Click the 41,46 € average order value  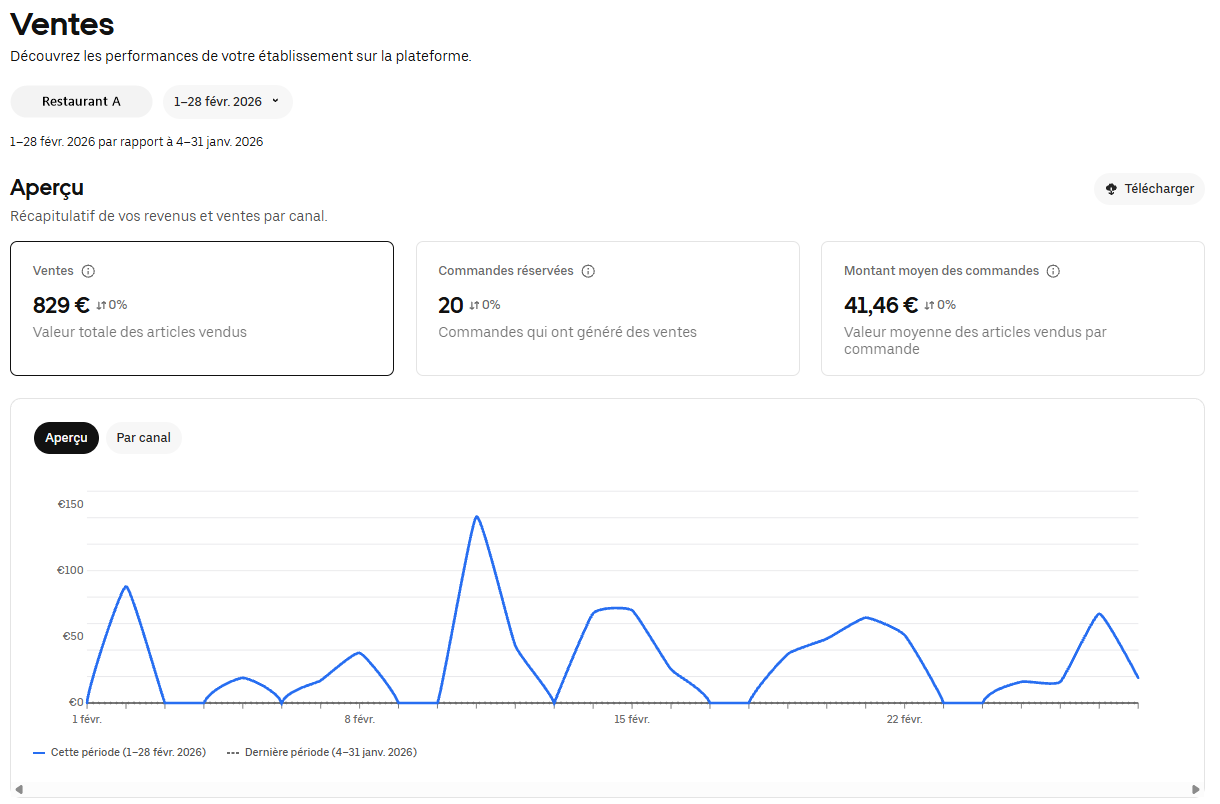click(881, 305)
